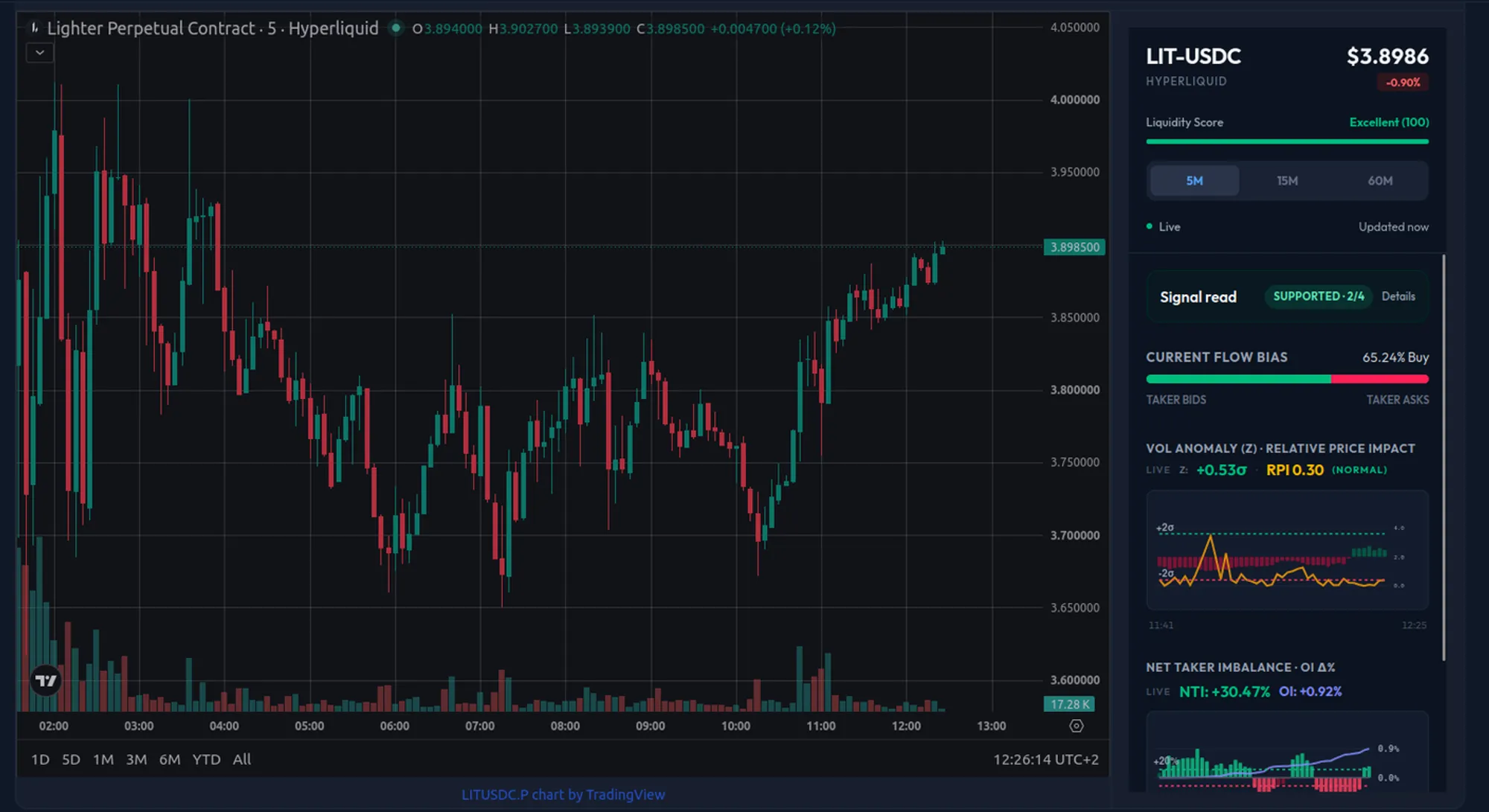
Task: Click the right panel scrollbar
Action: click(1444, 457)
